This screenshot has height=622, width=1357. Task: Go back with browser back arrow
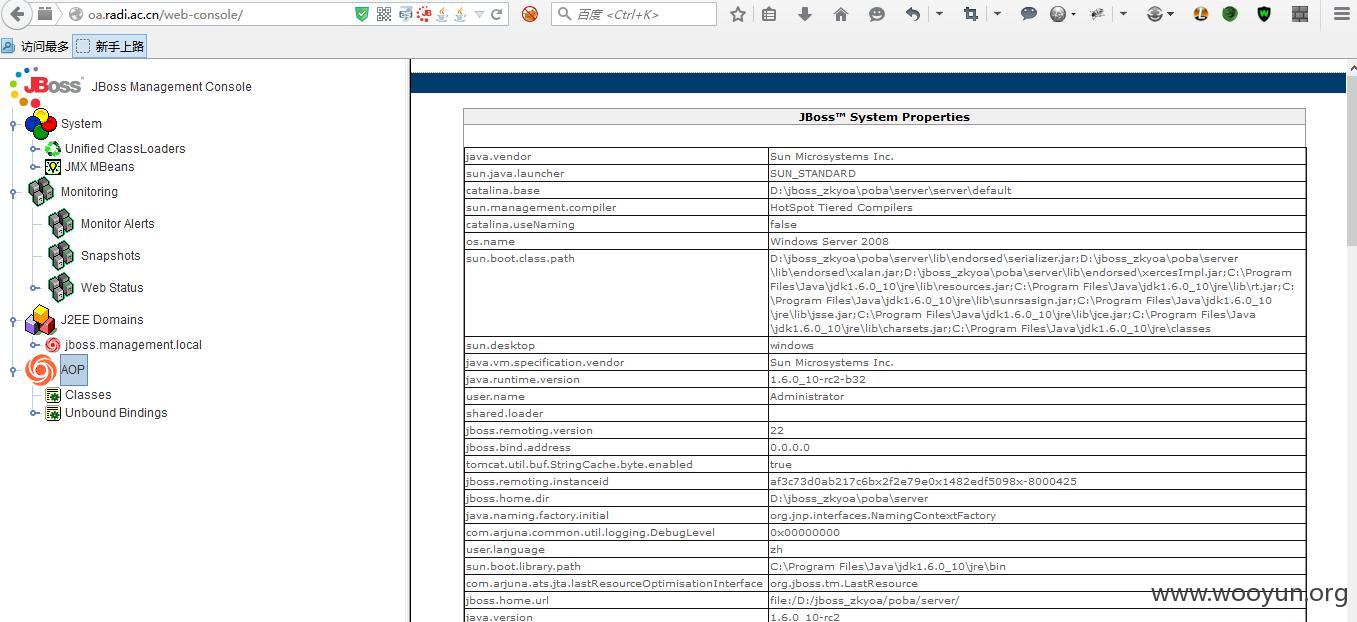pyautogui.click(x=17, y=14)
